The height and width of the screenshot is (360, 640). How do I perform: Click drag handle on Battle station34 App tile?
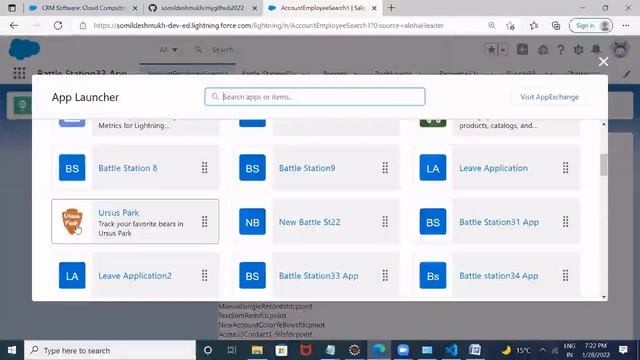[x=565, y=276]
